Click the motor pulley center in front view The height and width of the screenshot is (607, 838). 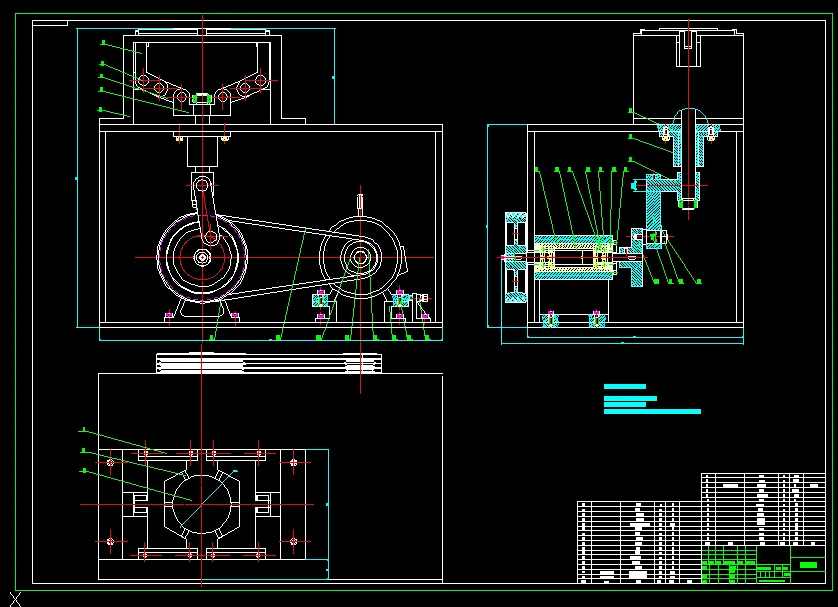360,257
